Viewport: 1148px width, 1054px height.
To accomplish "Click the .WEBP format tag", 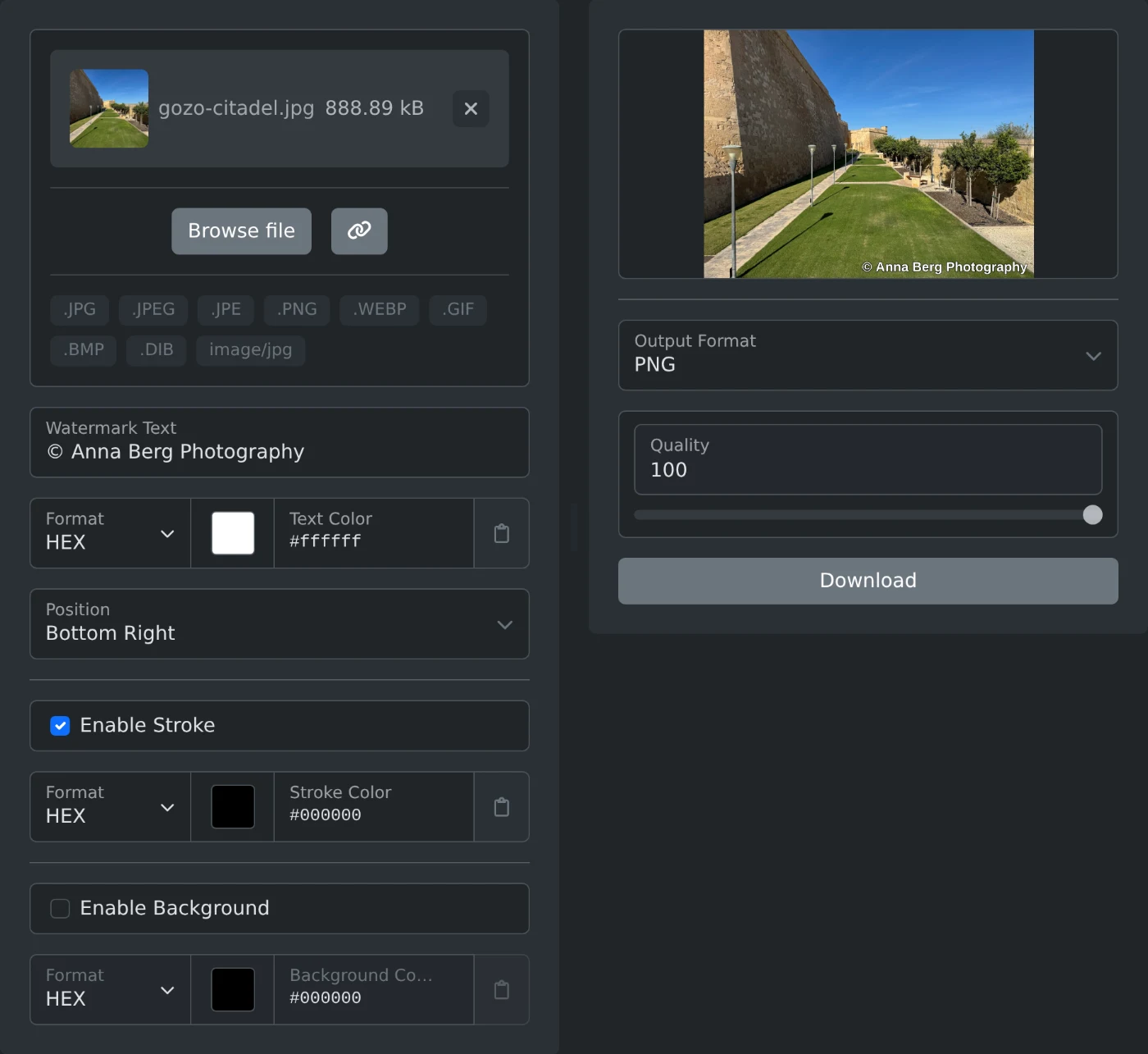I will pyautogui.click(x=380, y=310).
